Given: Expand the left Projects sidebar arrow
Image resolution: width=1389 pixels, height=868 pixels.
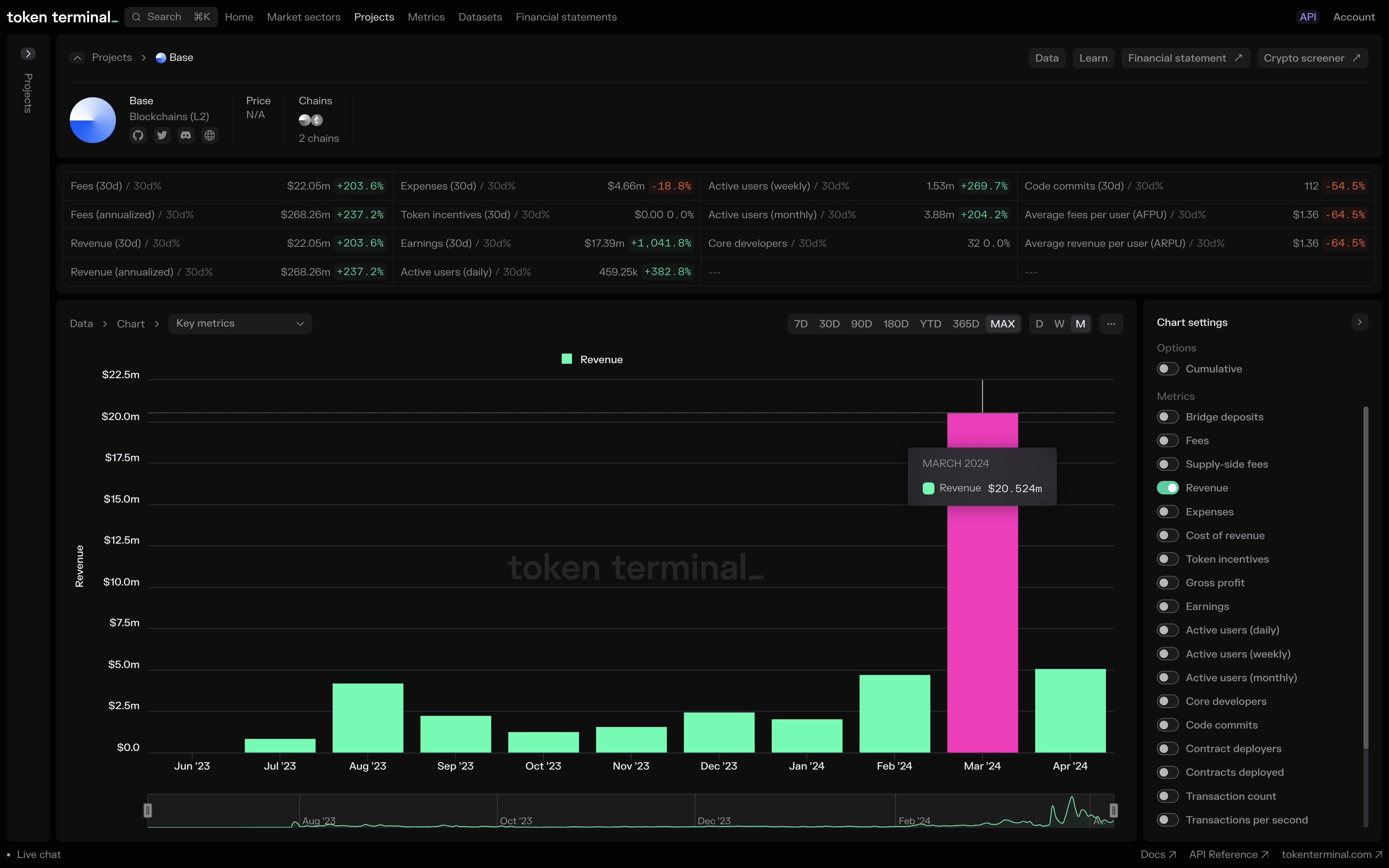Looking at the screenshot, I should tap(28, 53).
